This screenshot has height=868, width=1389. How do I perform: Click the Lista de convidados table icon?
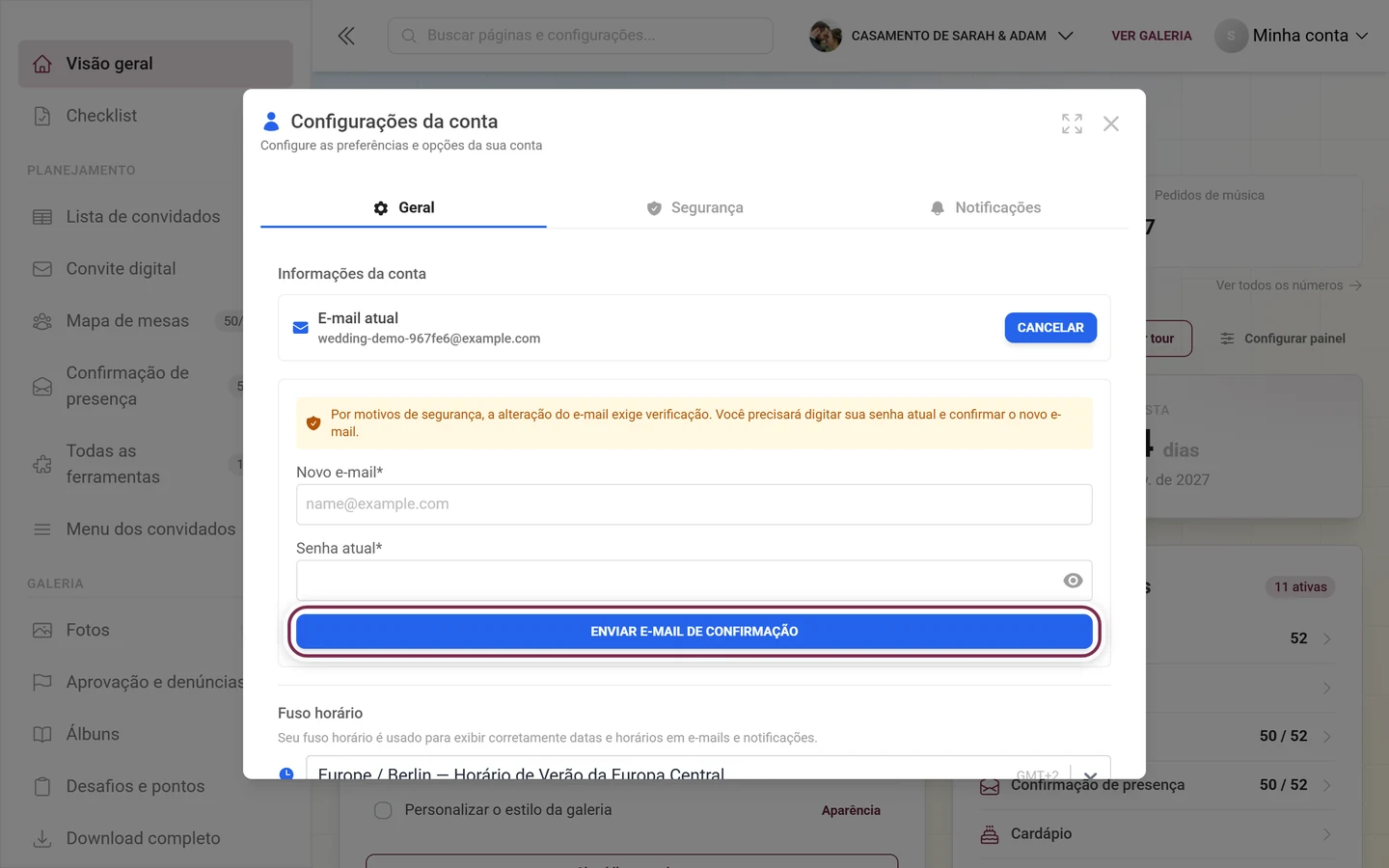point(42,217)
